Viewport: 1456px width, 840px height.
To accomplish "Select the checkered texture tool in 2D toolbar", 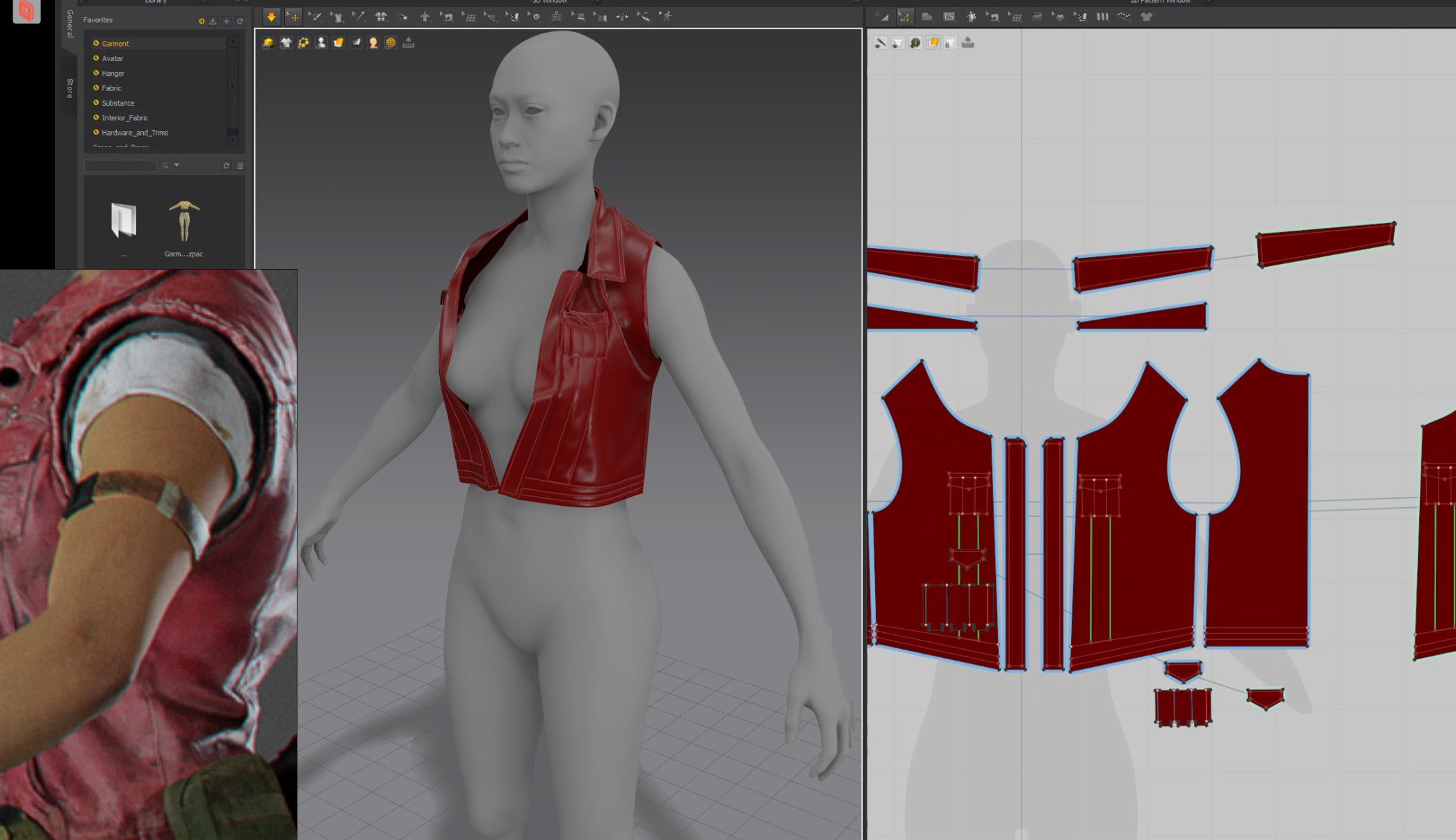I will [x=1081, y=17].
